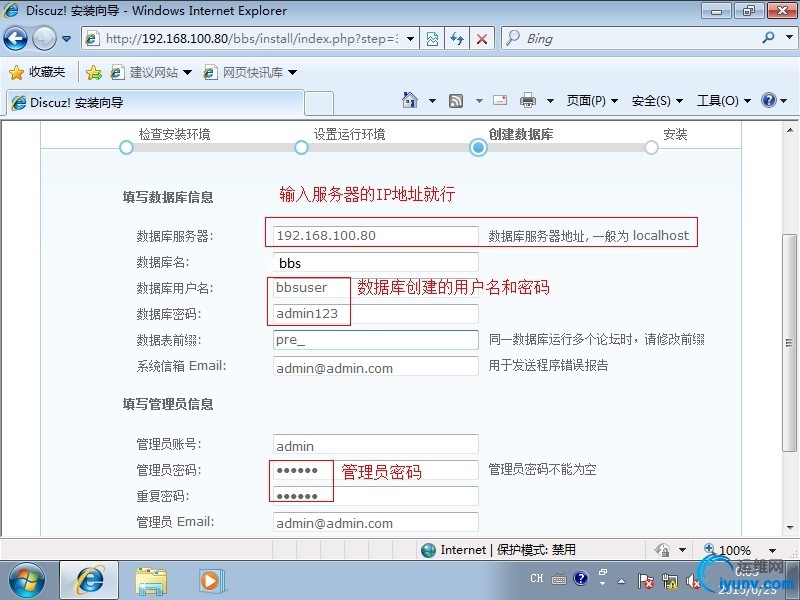Click the scrollbar down arrow
Viewport: 800px width, 600px height.
pos(789,528)
